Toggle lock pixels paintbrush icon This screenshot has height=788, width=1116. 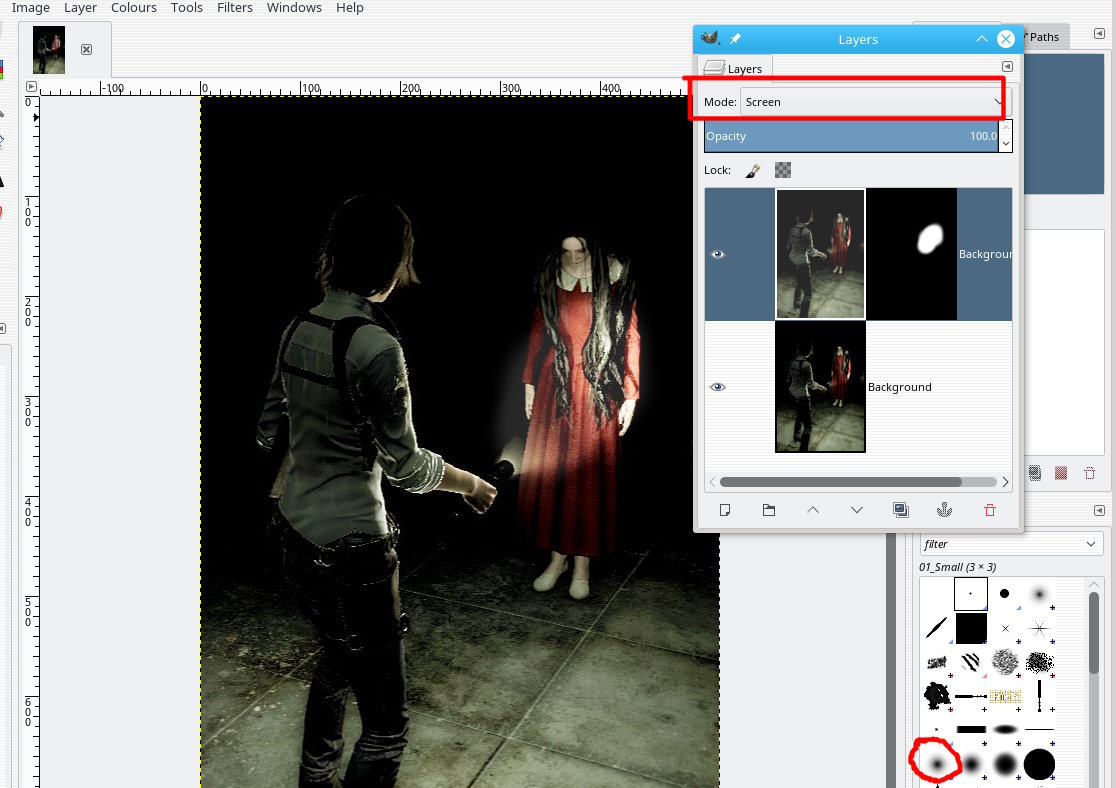coord(753,170)
